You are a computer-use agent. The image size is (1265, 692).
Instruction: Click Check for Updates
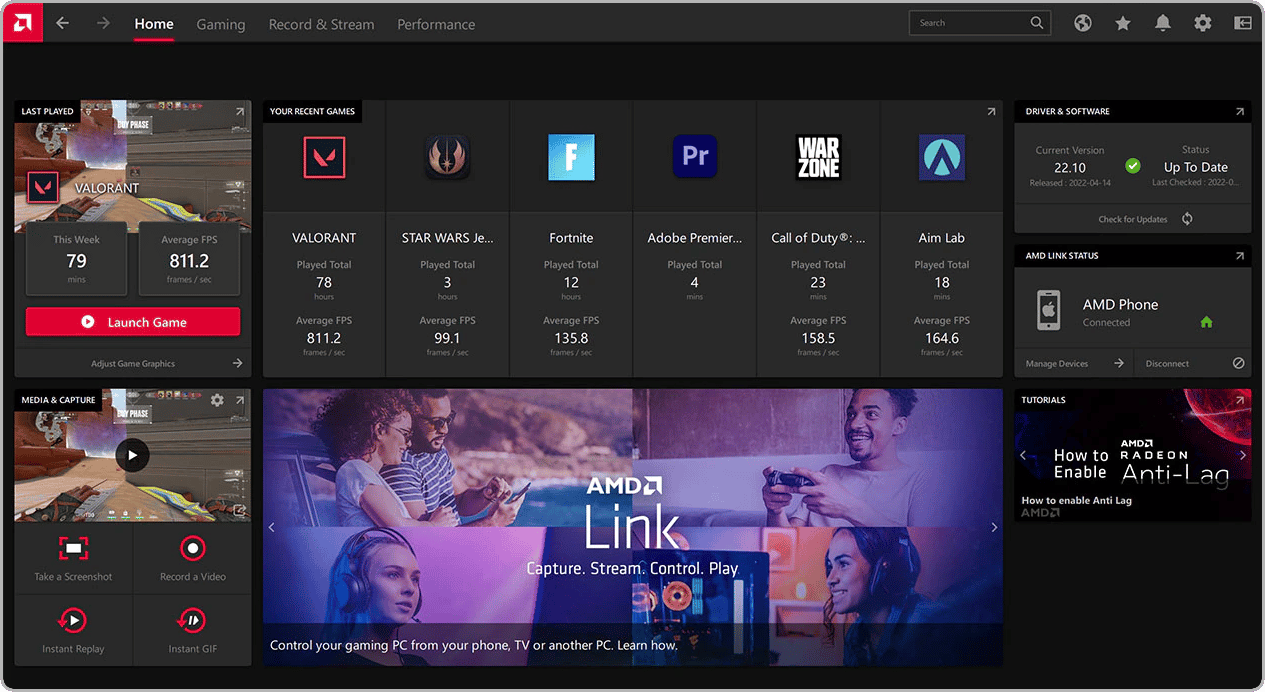1133,219
